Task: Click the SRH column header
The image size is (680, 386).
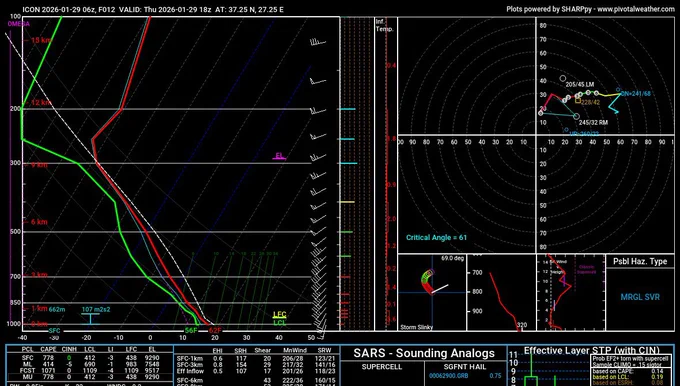Action: (241, 350)
